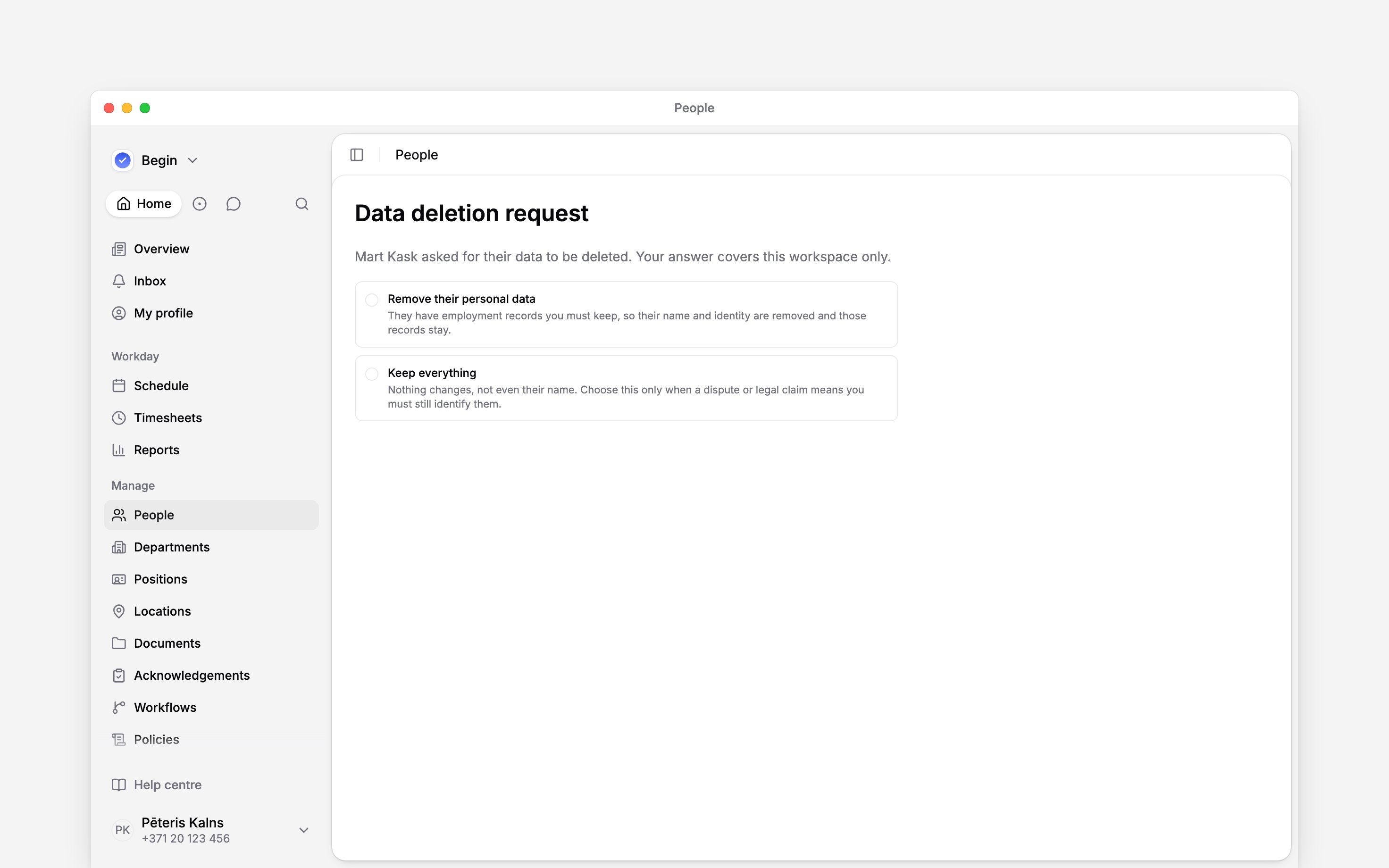
Task: Open Inbox with the bell icon
Action: coord(211,281)
